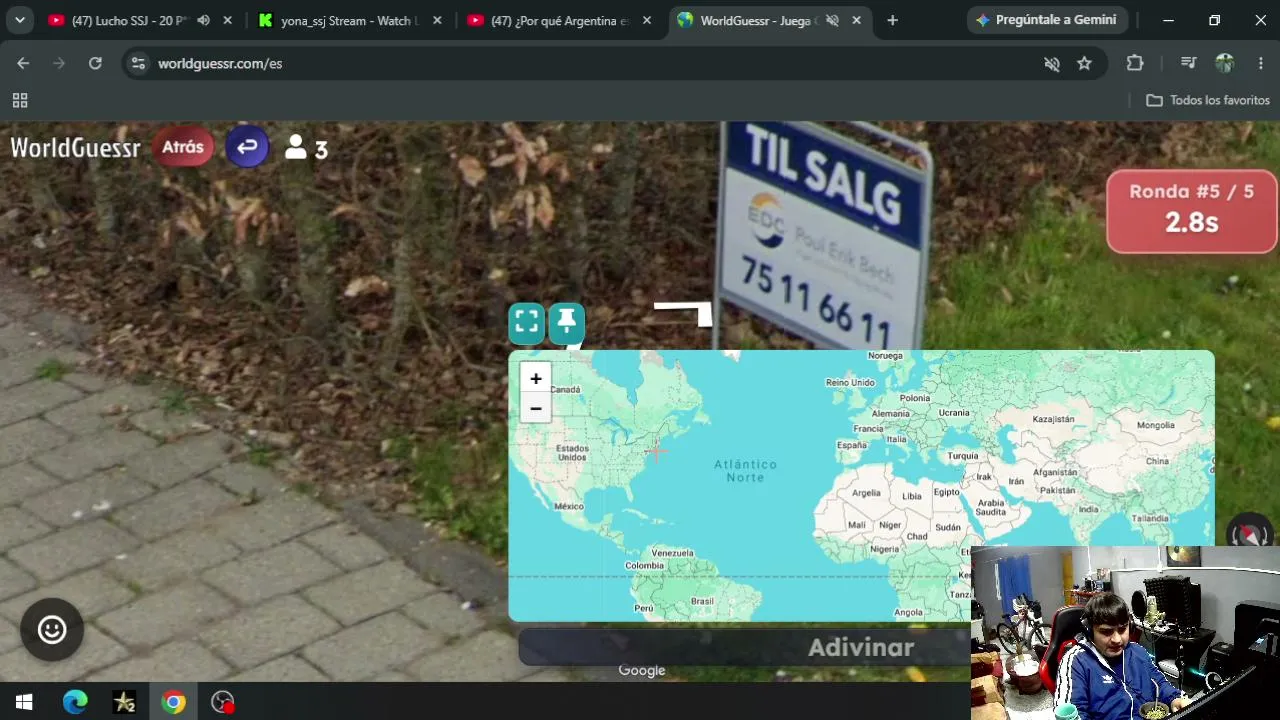The height and width of the screenshot is (720, 1280).
Task: Open the Todos los favoritos folder
Action: tap(1208, 100)
